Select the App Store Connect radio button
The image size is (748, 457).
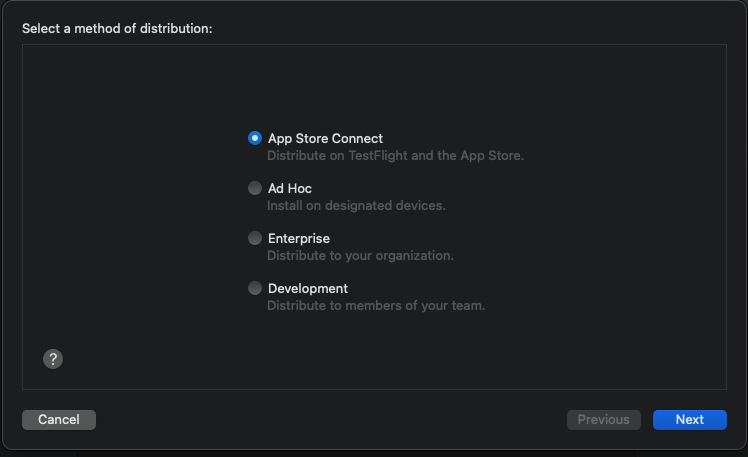point(255,138)
